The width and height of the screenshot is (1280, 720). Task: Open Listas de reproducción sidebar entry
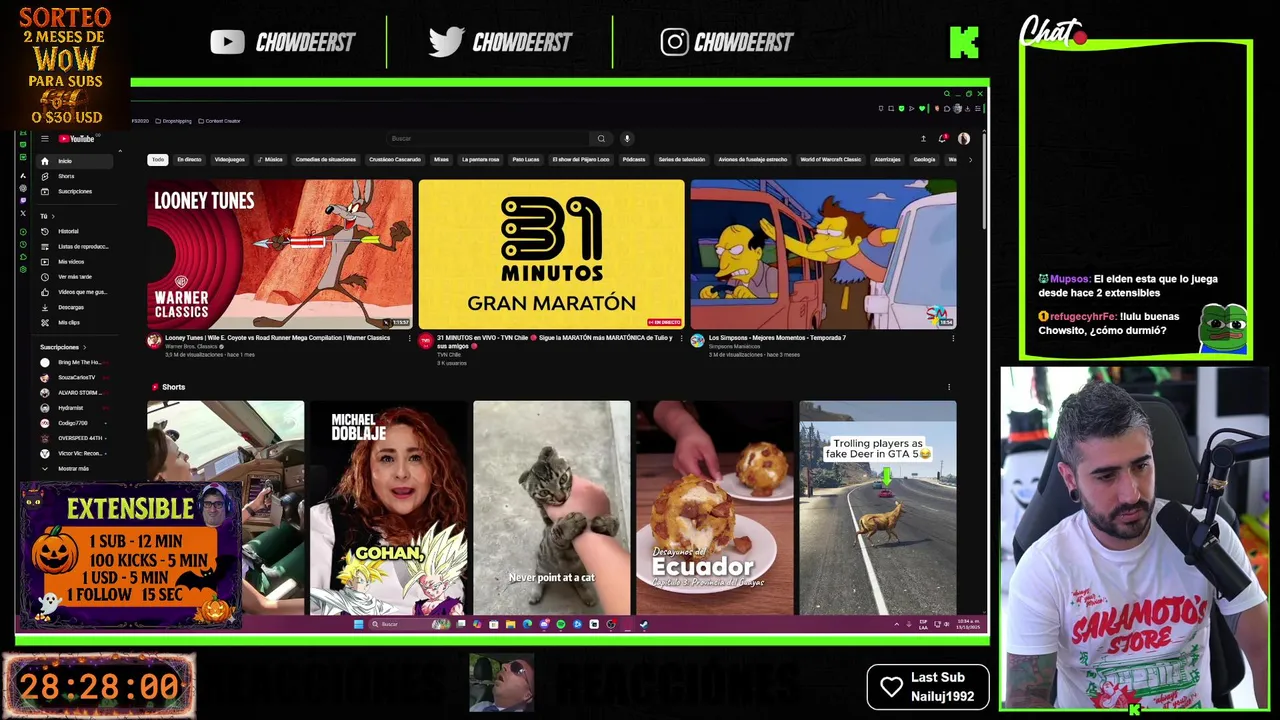tap(75, 246)
